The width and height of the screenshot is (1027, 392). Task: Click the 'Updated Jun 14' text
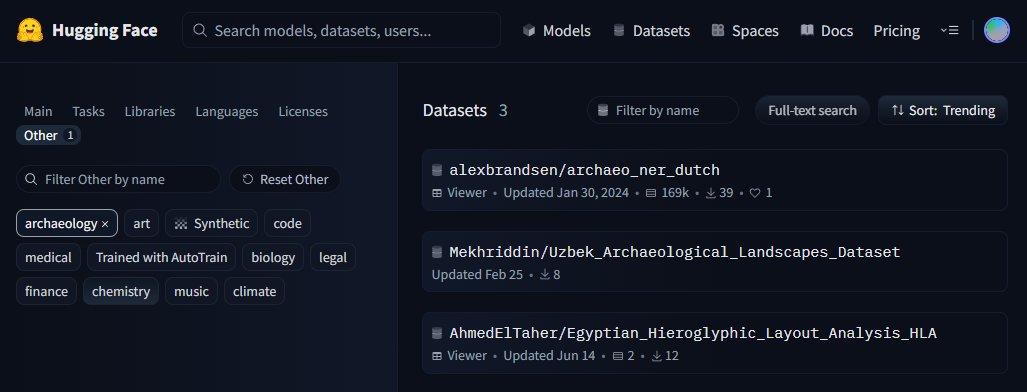pos(550,355)
